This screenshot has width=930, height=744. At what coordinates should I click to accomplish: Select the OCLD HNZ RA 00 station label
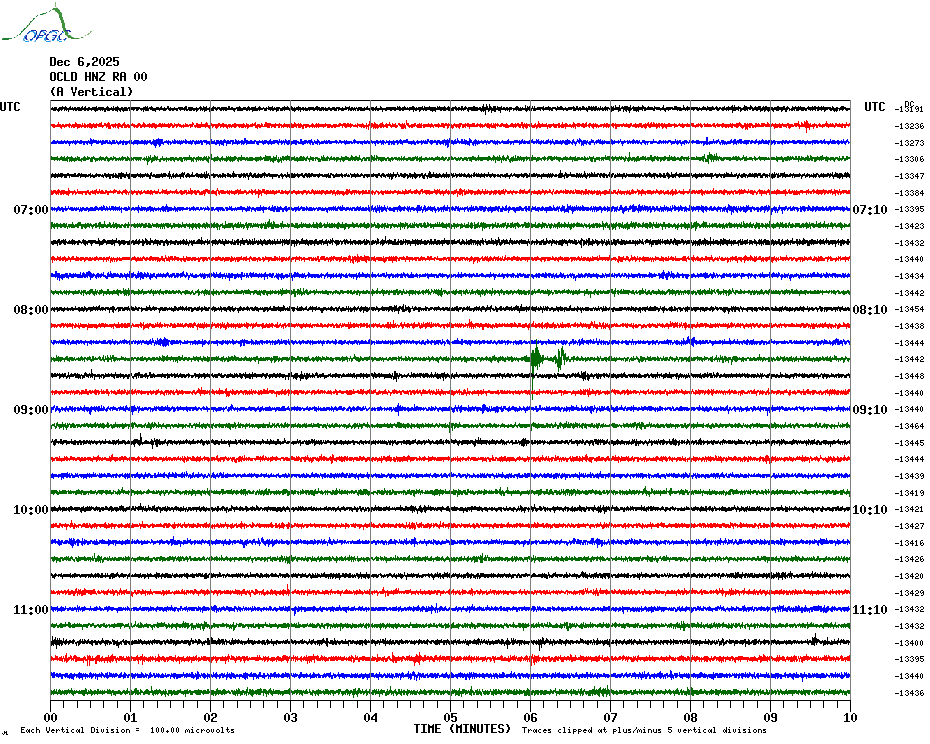98,77
